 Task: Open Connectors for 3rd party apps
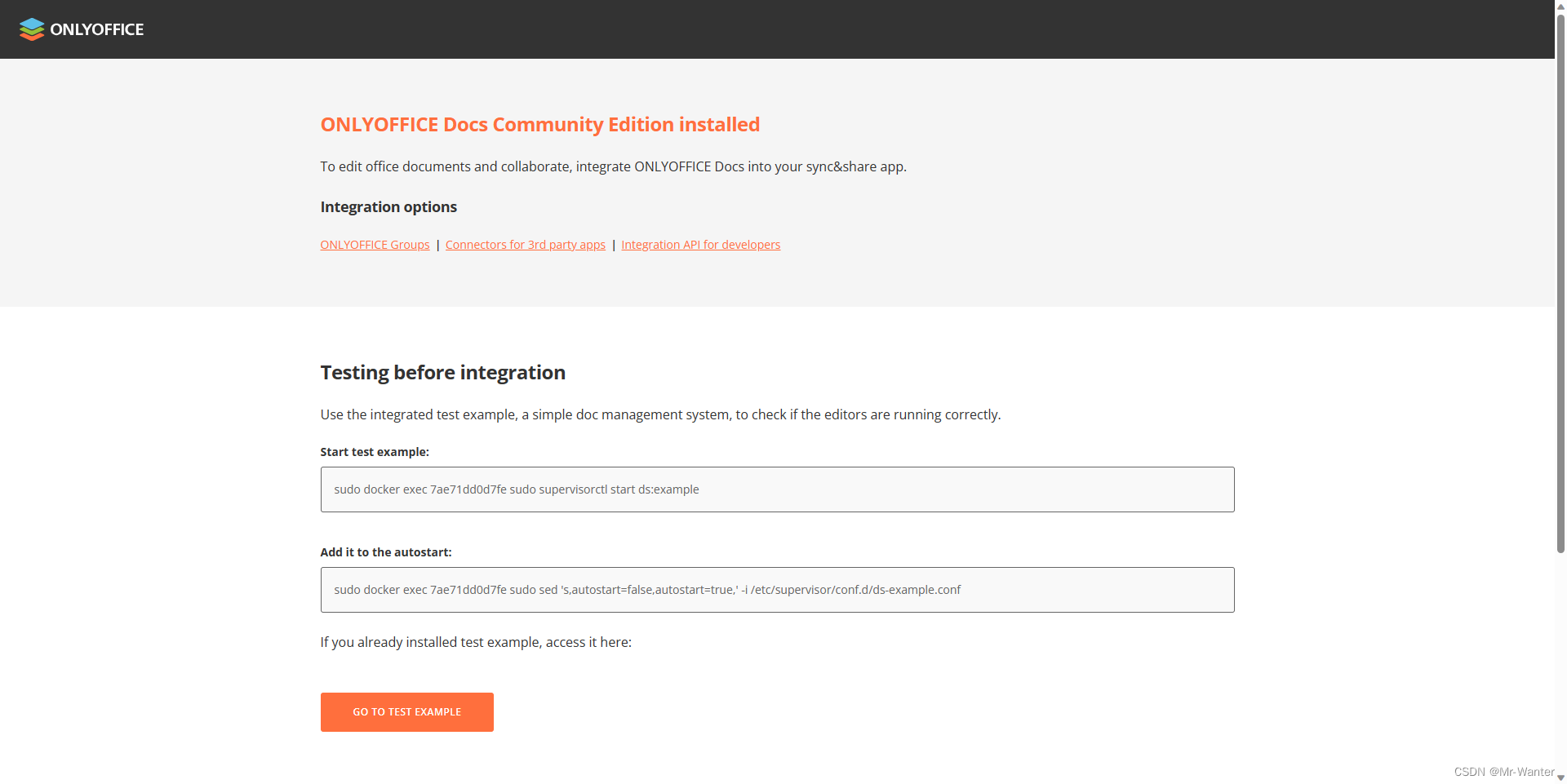click(525, 245)
